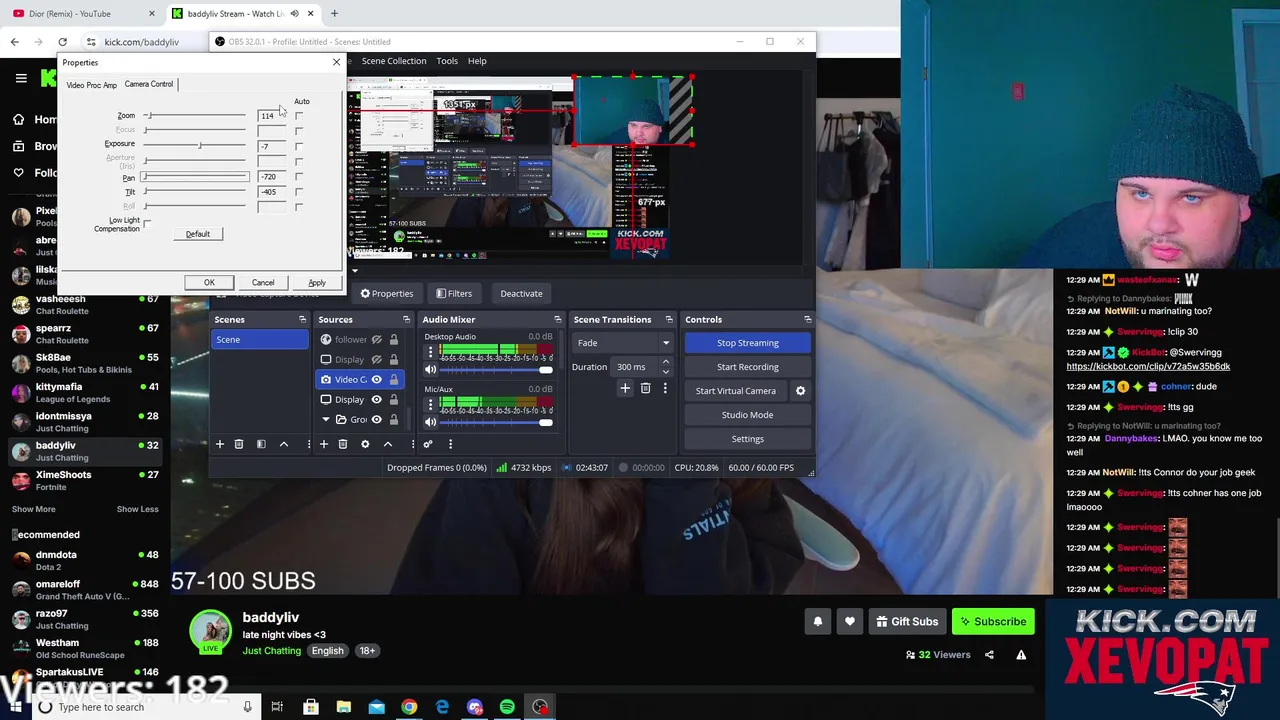Launch Chrome from the taskbar
The width and height of the screenshot is (1280, 720).
click(409, 707)
